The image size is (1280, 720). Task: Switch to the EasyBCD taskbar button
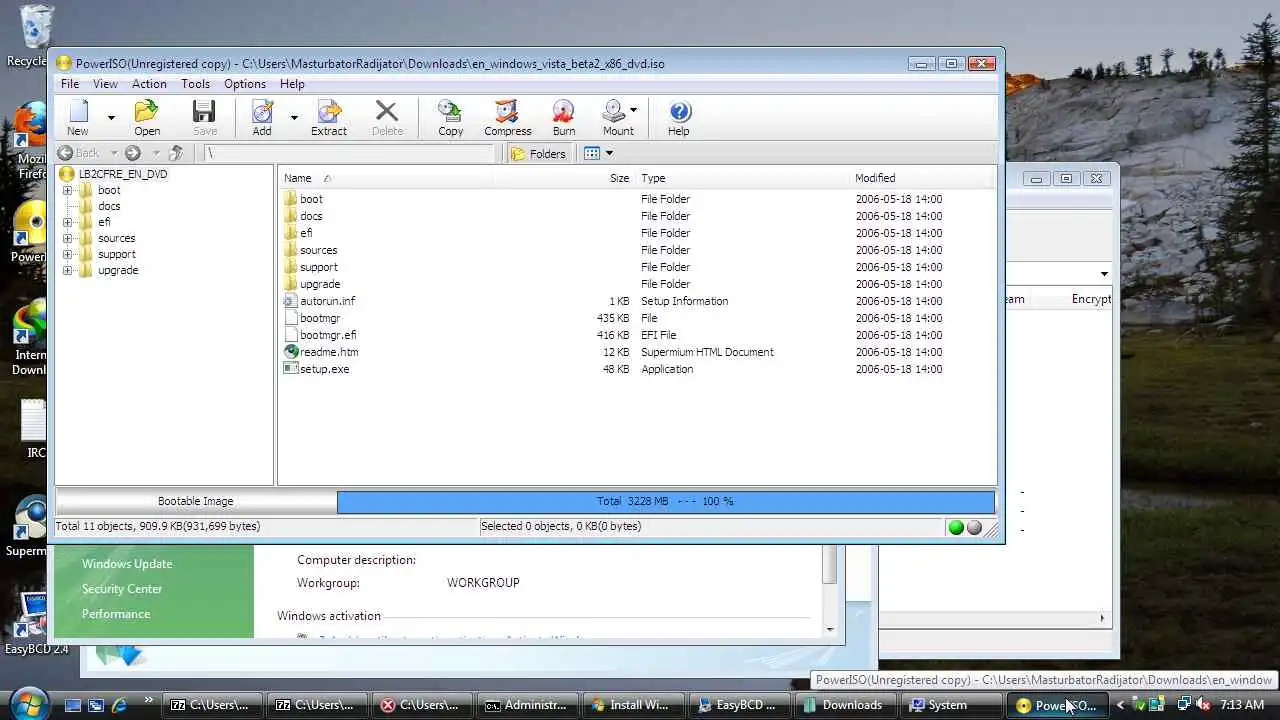(x=738, y=705)
